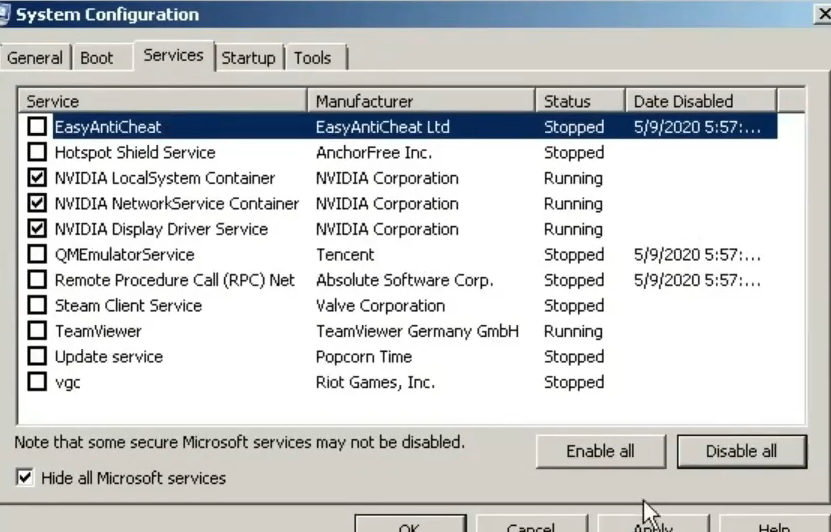Viewport: 831px width, 532px height.
Task: Click the Cancel button
Action: (x=531, y=524)
